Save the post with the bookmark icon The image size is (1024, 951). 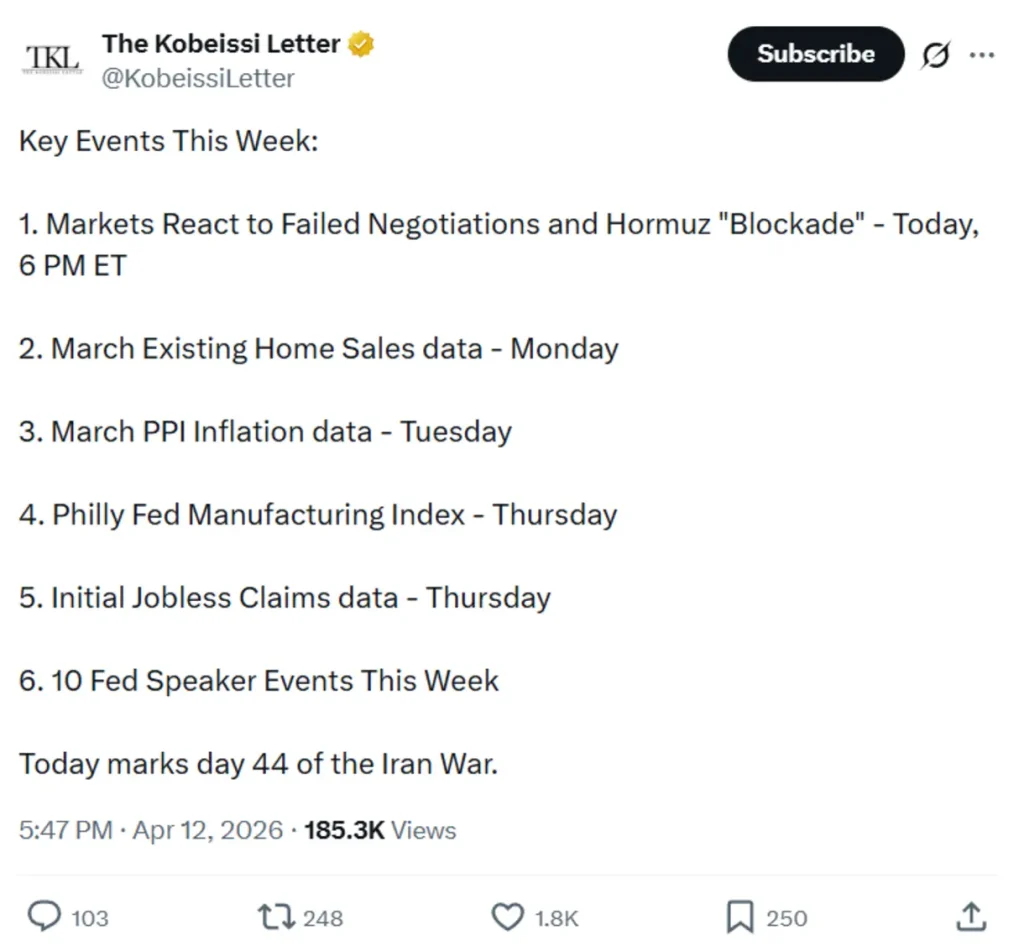coord(739,916)
